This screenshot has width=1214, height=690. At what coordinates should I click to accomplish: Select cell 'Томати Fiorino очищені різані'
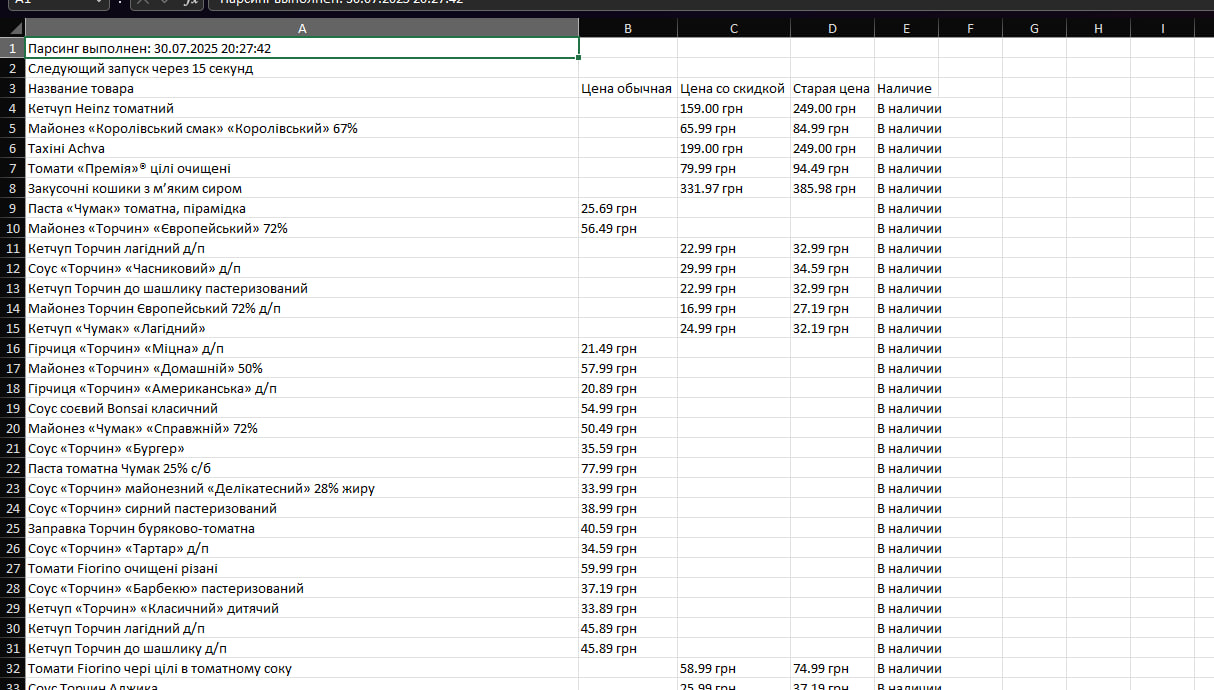(x=302, y=568)
